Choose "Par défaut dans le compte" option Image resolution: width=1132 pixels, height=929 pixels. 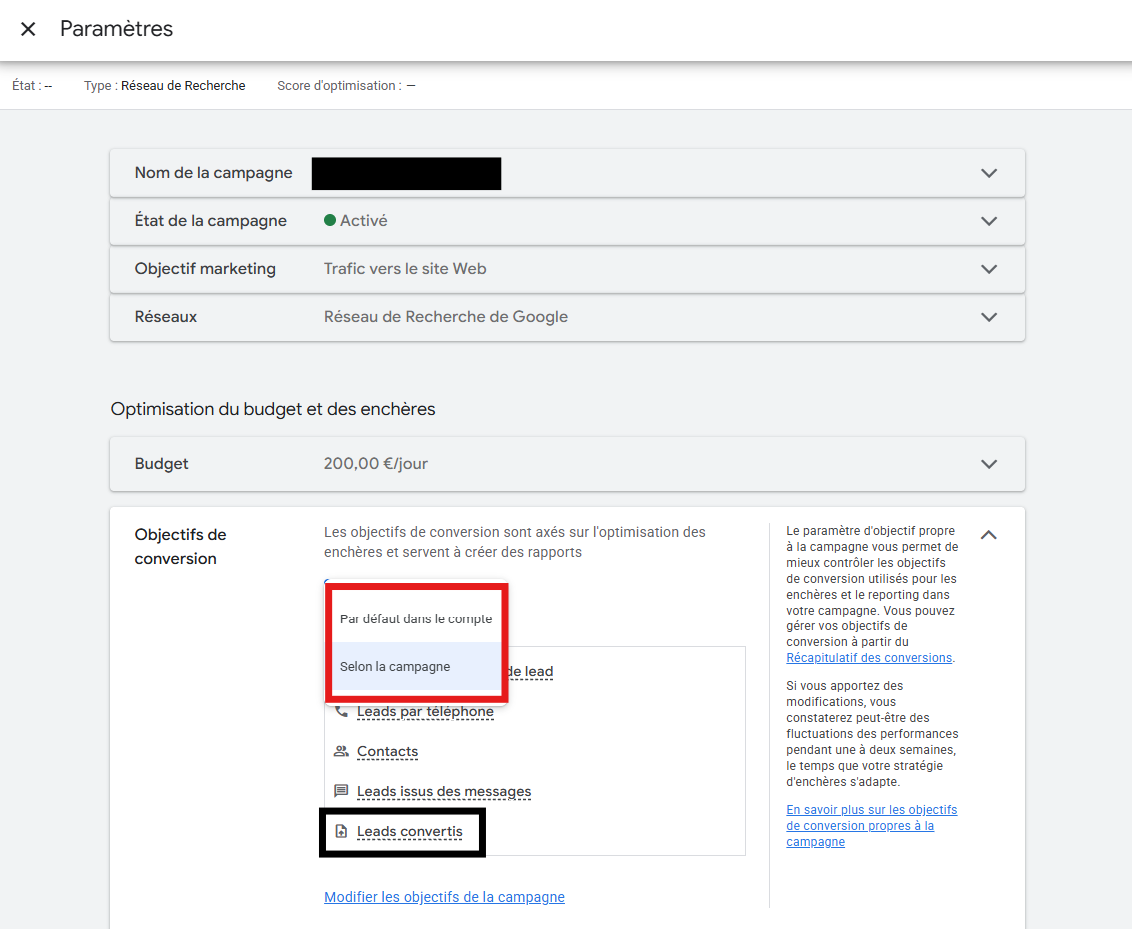416,618
